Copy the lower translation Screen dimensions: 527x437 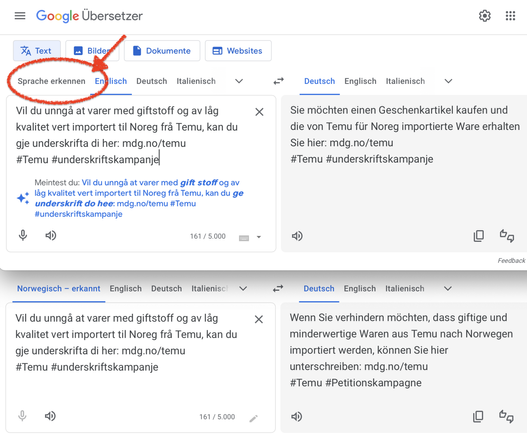tap(478, 417)
